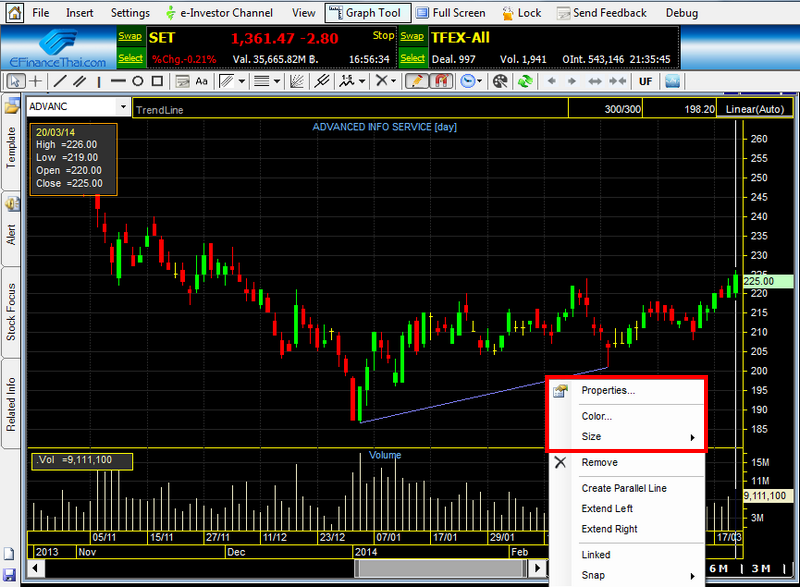Click the clock time period icon
Viewport: 800px width, 587px height.
pyautogui.click(x=467, y=81)
